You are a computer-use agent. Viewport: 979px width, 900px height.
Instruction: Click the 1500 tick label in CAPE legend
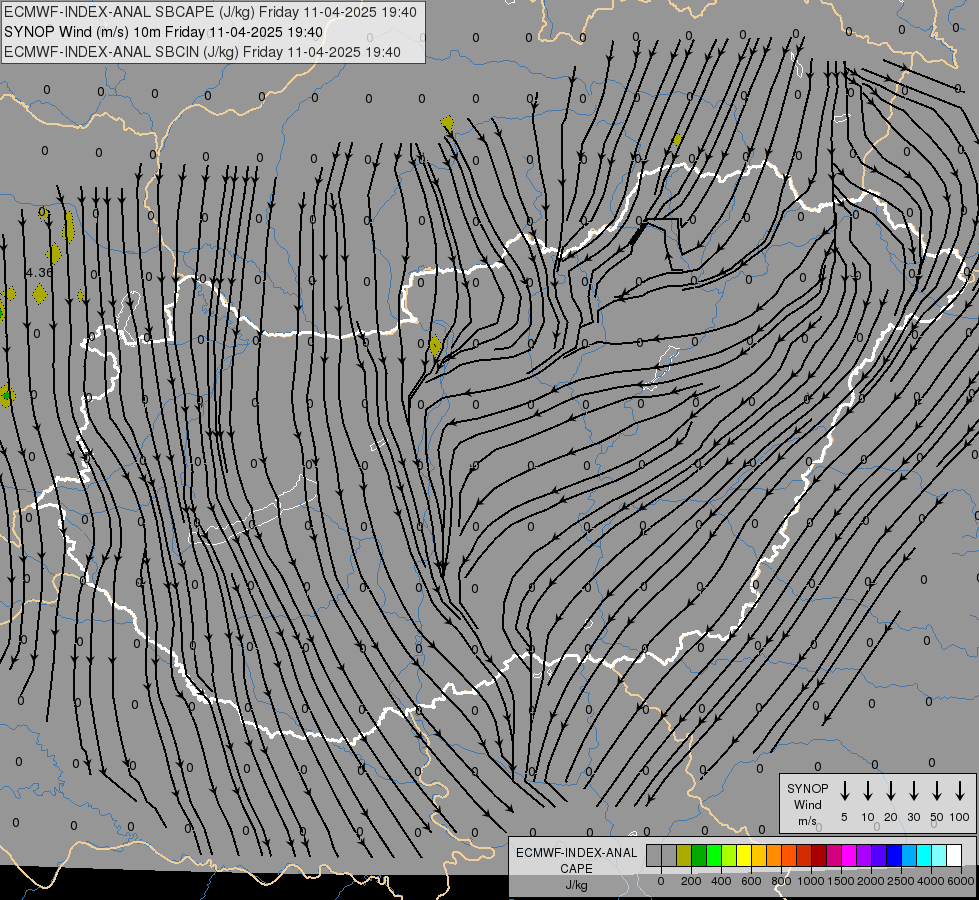click(841, 881)
